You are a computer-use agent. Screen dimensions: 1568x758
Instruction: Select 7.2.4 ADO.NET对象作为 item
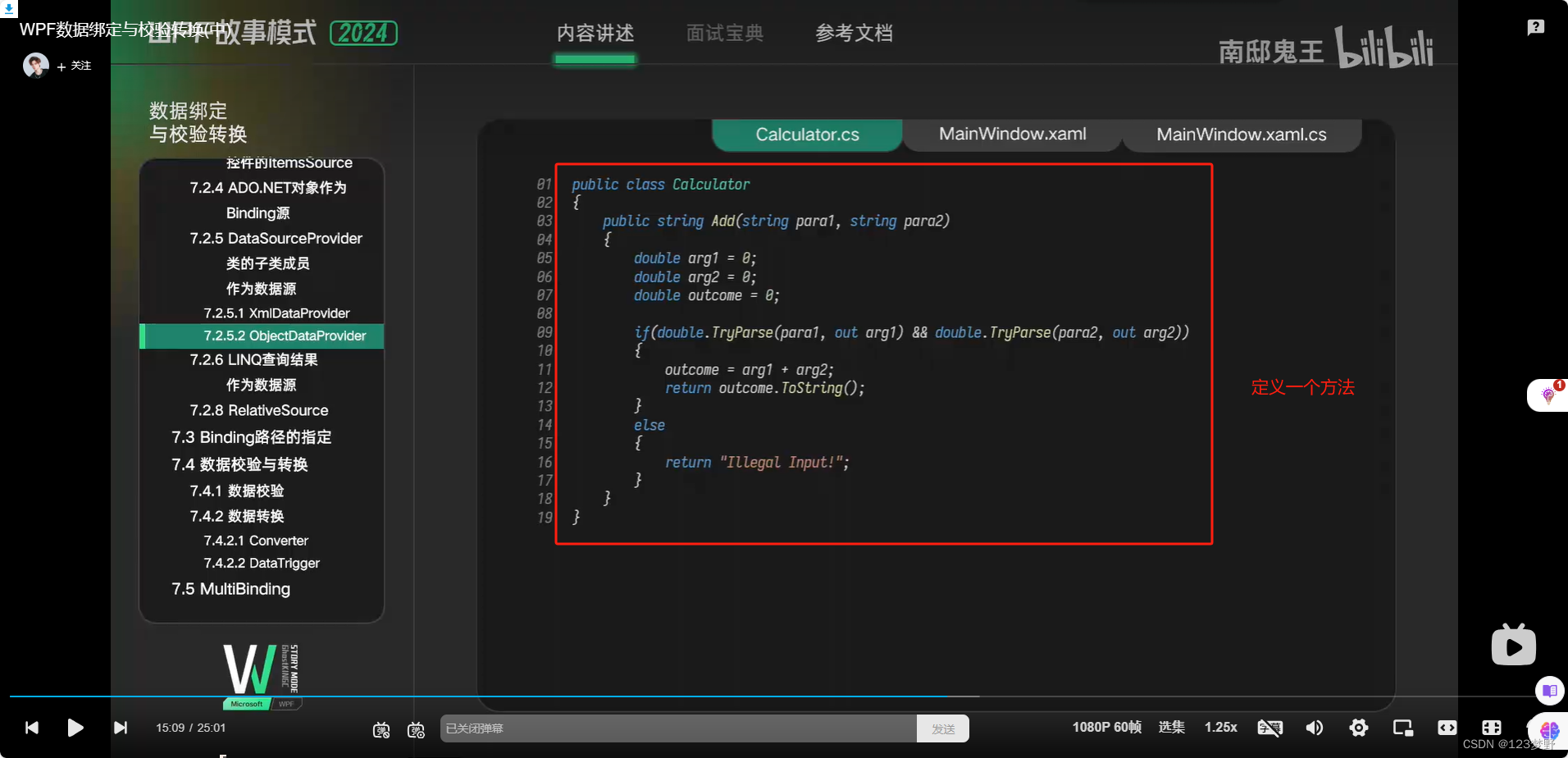[x=268, y=188]
